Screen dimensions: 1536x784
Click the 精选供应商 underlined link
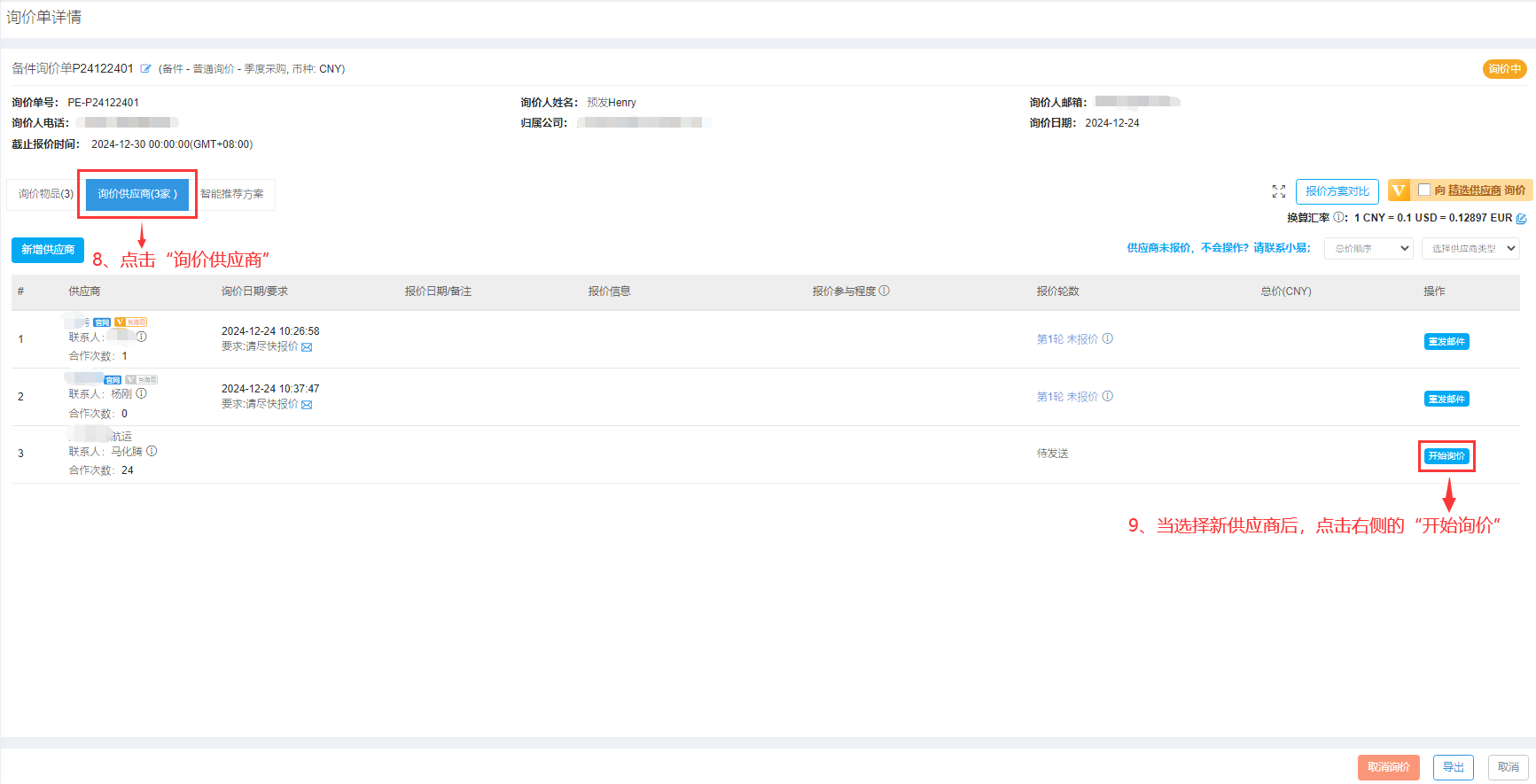tap(1475, 190)
